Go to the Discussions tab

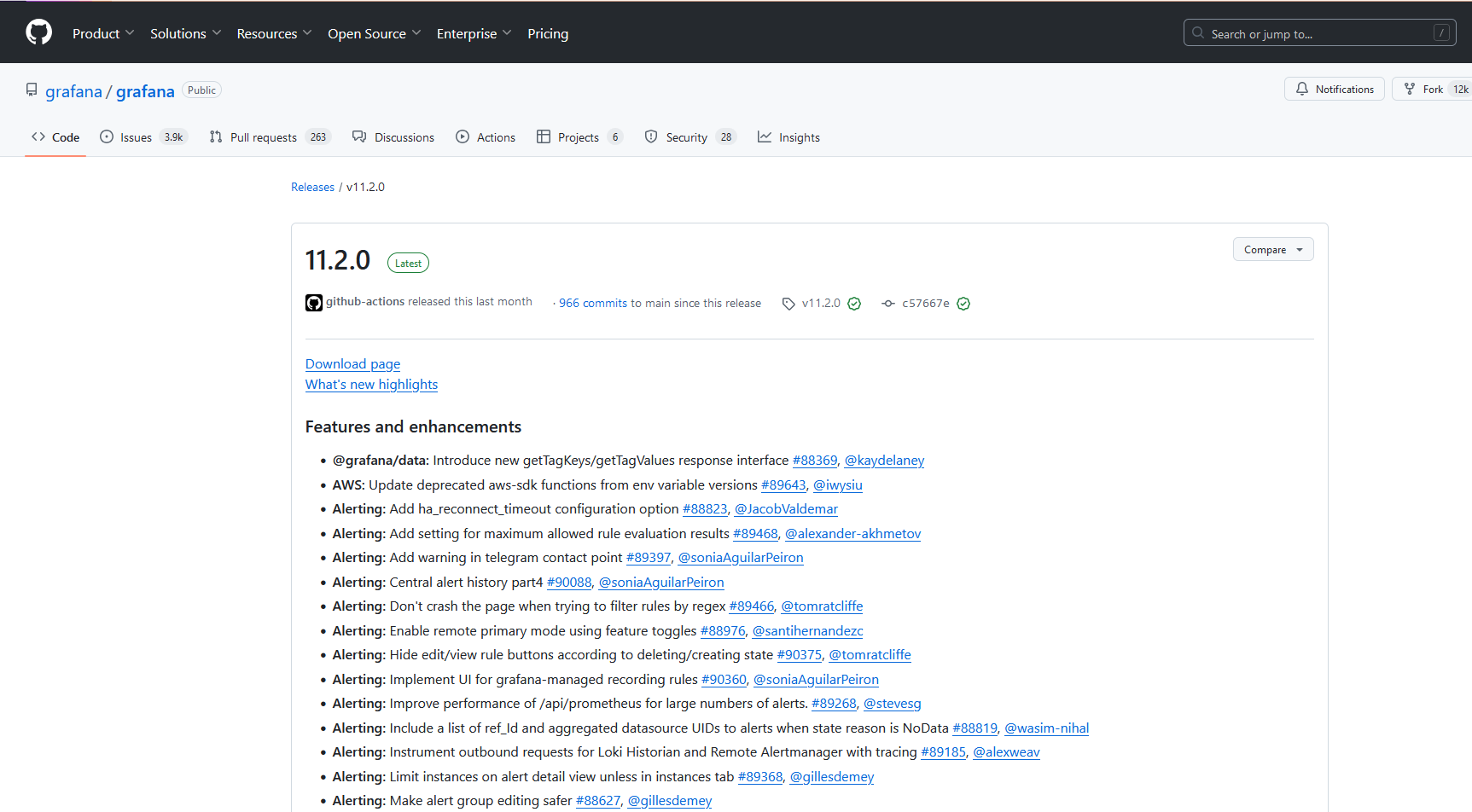click(x=393, y=137)
